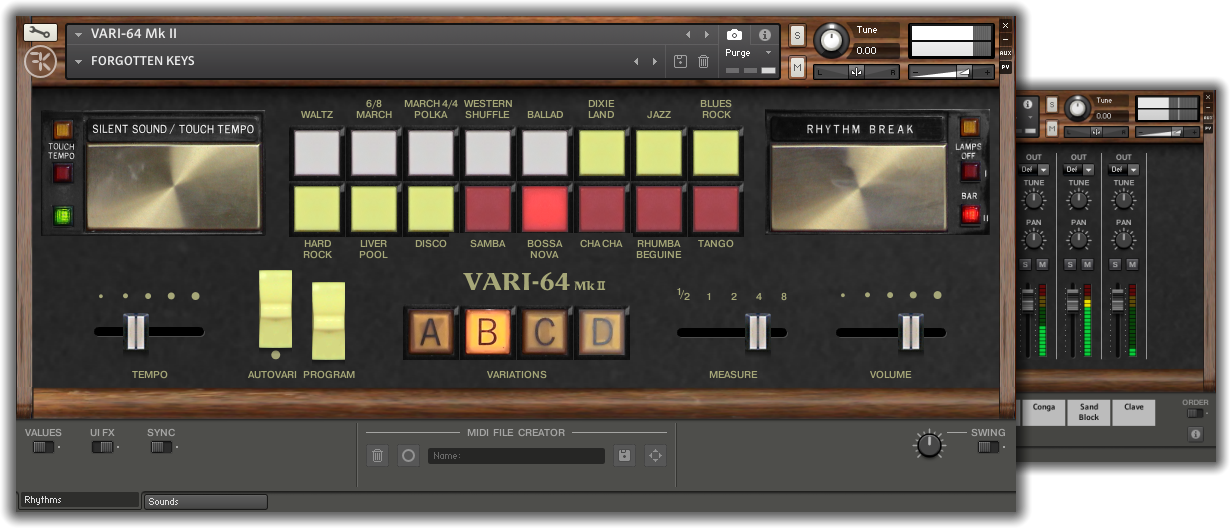Select the Samba rhythm pad
Viewport: 1232px width, 528px height.
(x=488, y=208)
